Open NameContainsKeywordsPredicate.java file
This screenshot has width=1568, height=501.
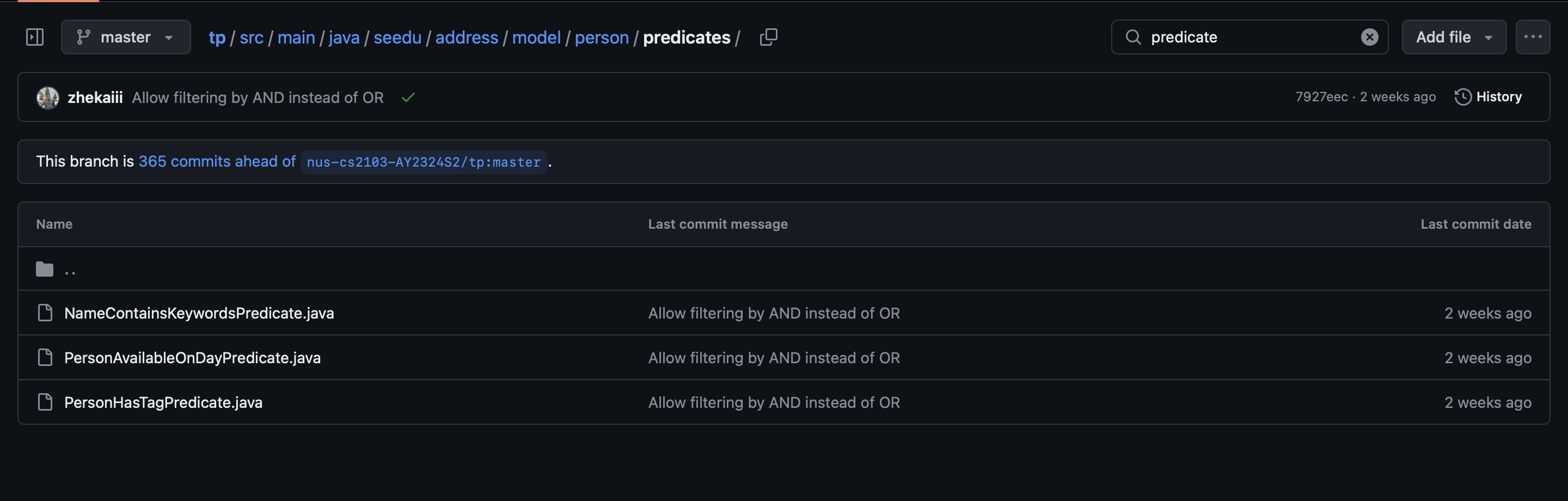[x=199, y=313]
